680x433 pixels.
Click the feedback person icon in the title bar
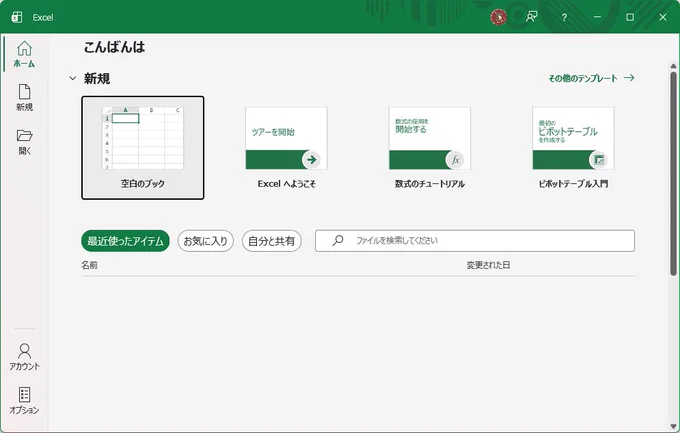tap(531, 17)
